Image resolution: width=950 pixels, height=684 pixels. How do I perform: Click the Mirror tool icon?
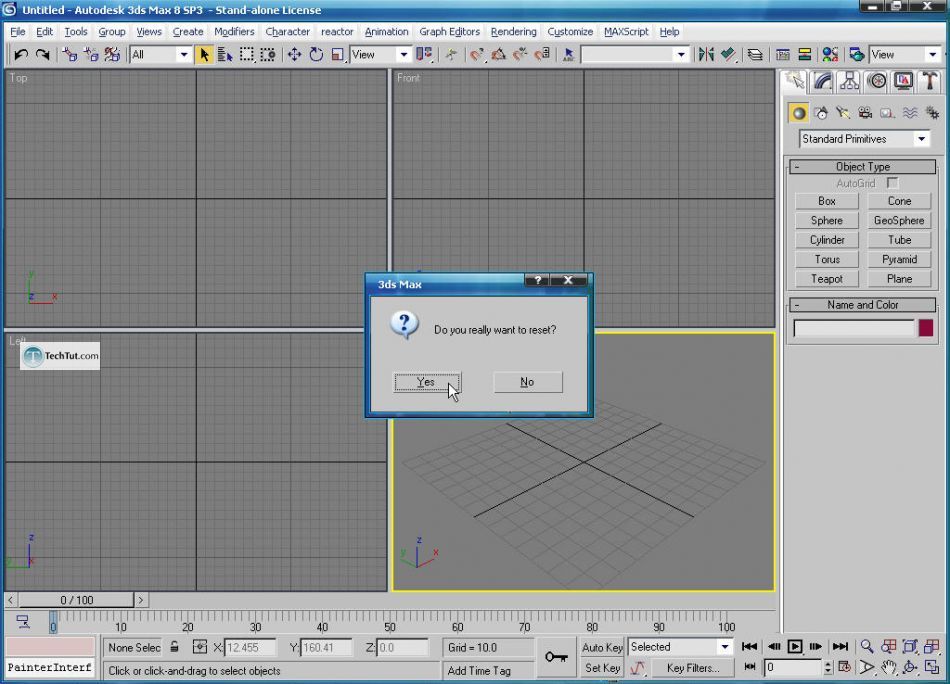(706, 55)
